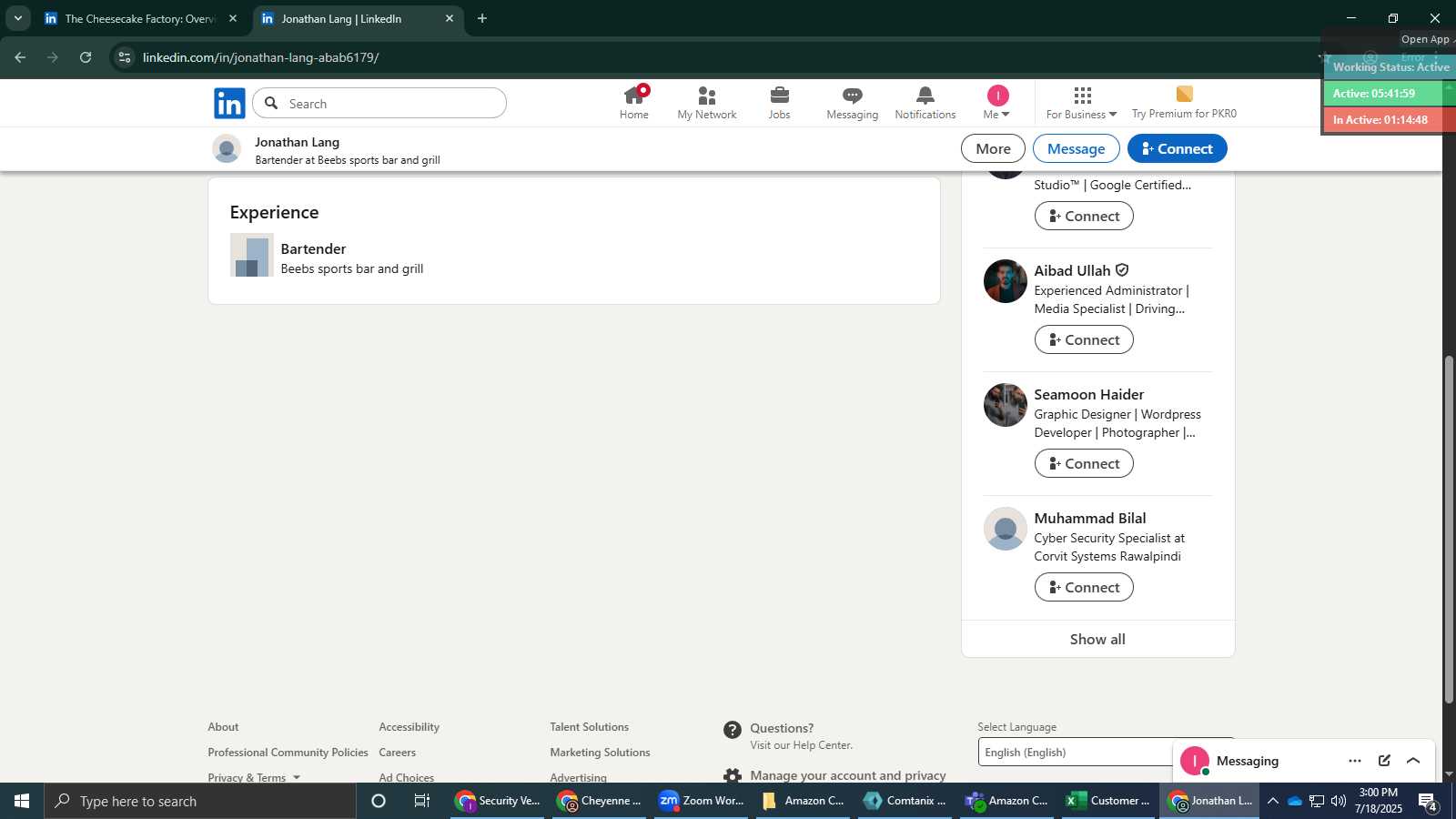Click Aibad Ullah verification badge

coord(1122,270)
